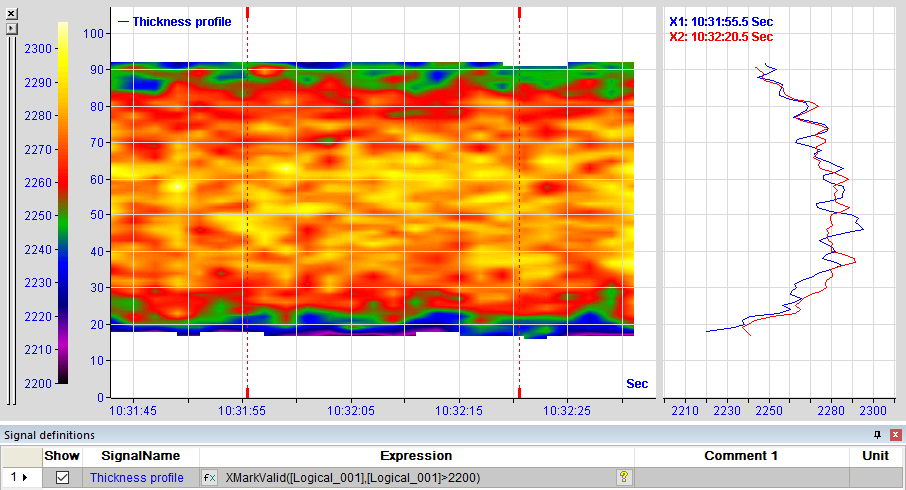Select the Thickness profile signal name cell
Viewport: 906px width, 490px height.
pos(136,478)
